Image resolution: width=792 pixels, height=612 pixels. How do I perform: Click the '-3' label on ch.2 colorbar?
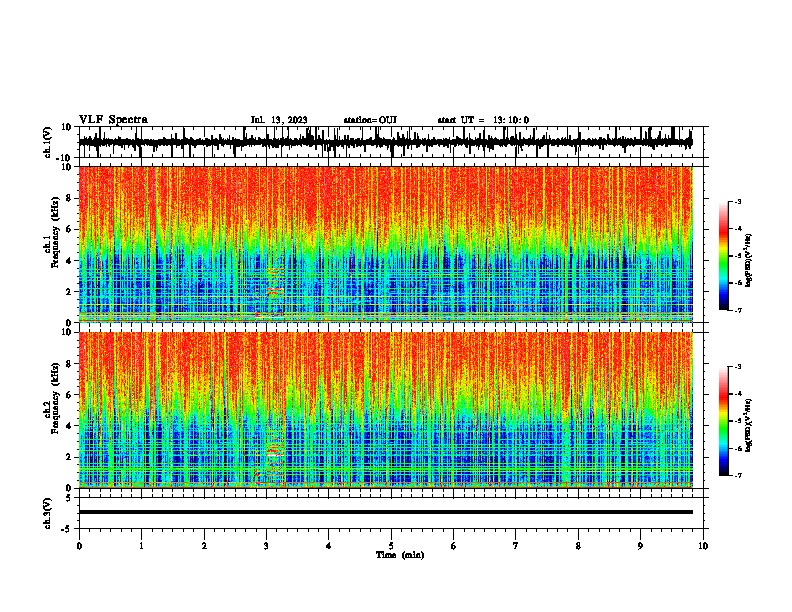click(x=737, y=367)
